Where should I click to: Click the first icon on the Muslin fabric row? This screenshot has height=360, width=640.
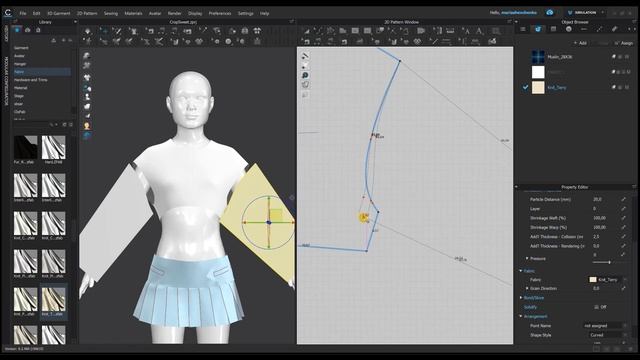click(x=613, y=57)
